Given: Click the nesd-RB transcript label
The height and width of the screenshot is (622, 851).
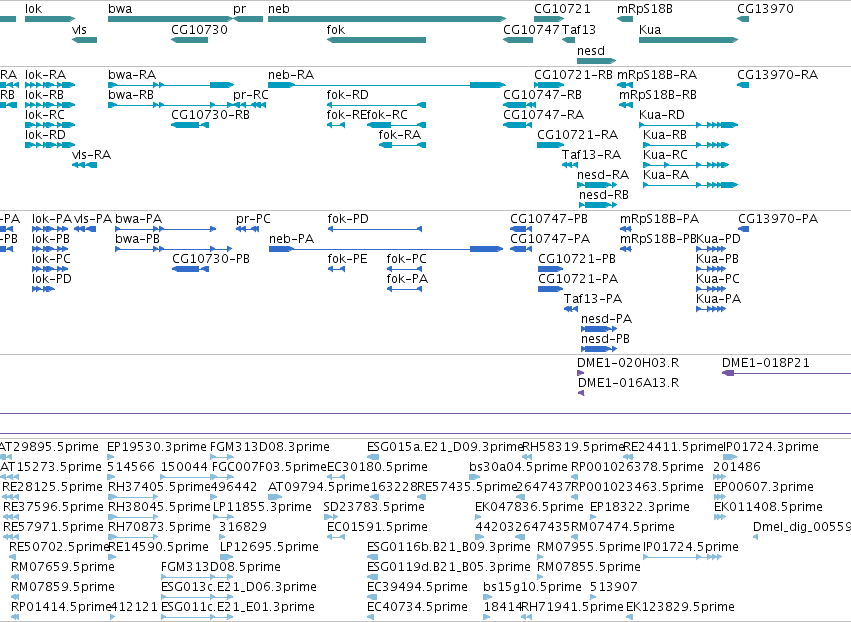Looking at the screenshot, I should coord(604,194).
